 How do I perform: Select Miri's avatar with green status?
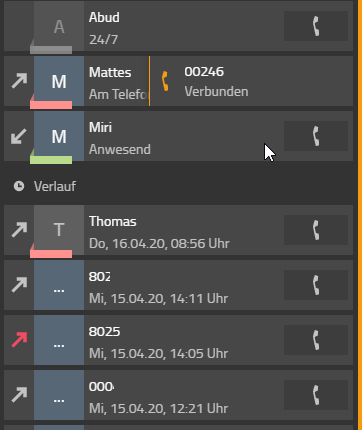(x=59, y=136)
